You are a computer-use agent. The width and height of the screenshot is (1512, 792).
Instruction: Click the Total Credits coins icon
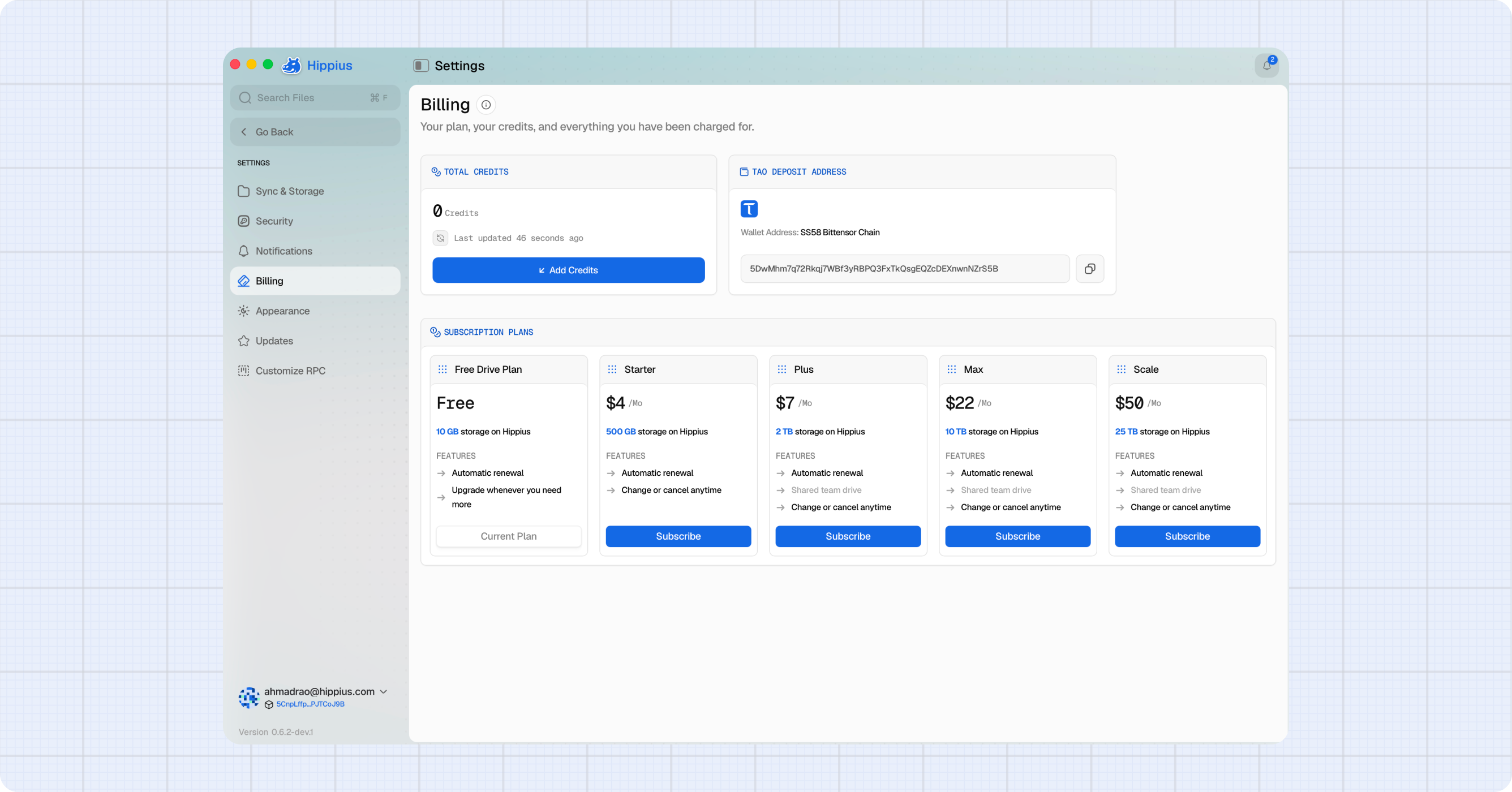pos(436,172)
